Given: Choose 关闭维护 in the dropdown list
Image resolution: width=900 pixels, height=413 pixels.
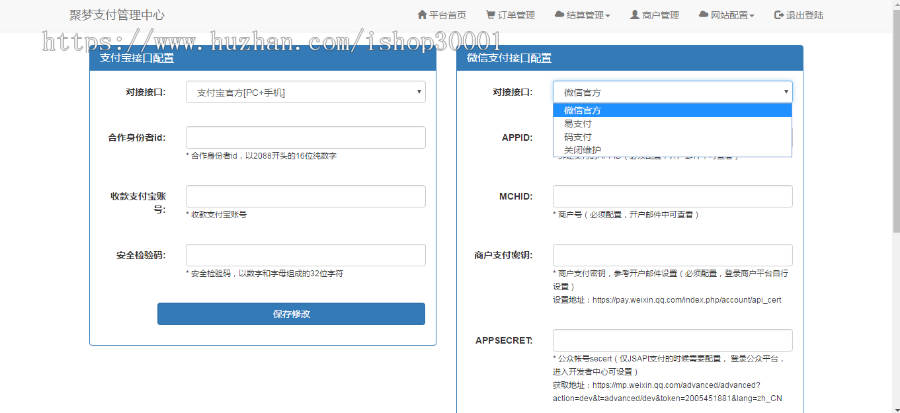Looking at the screenshot, I should point(673,150).
